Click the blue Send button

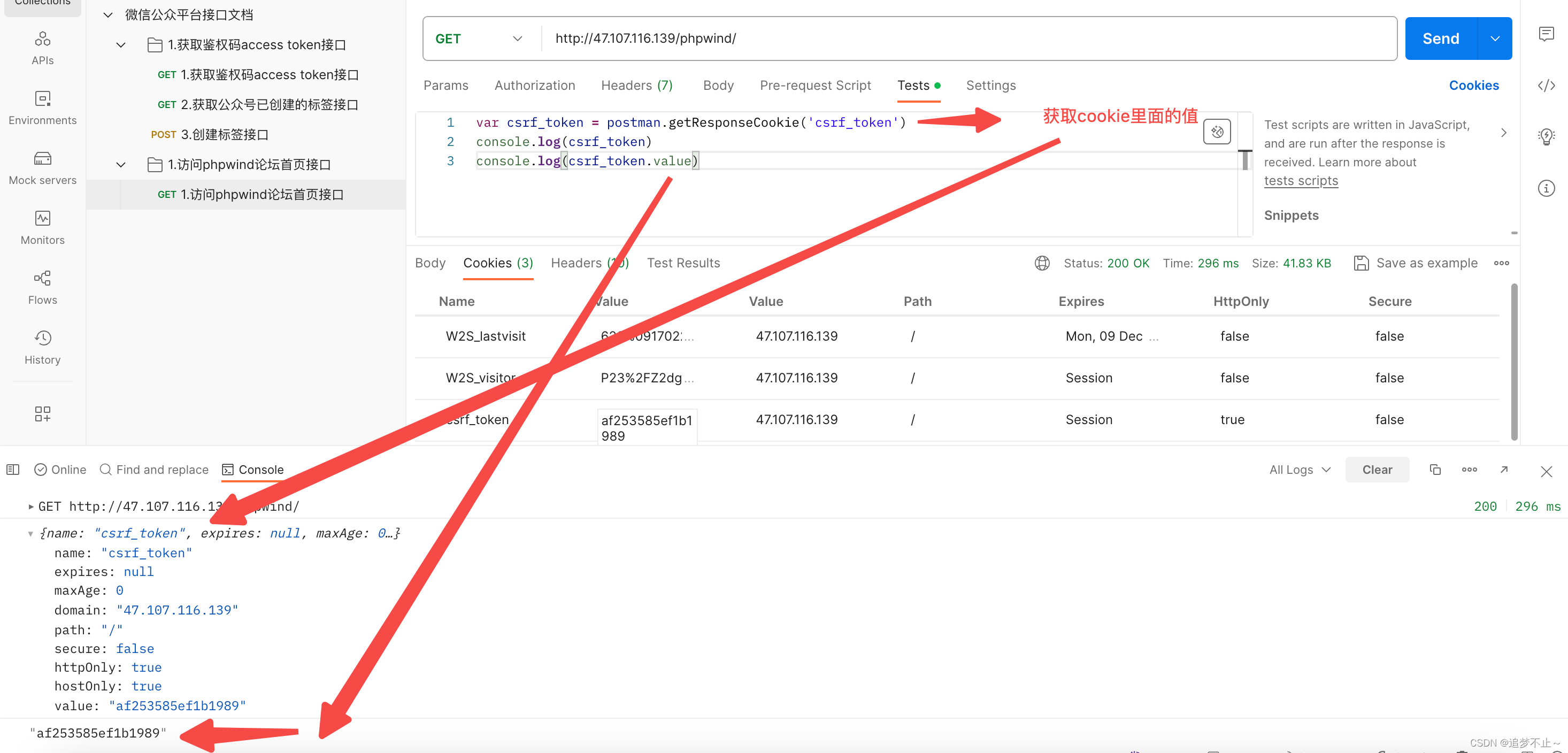click(1440, 39)
